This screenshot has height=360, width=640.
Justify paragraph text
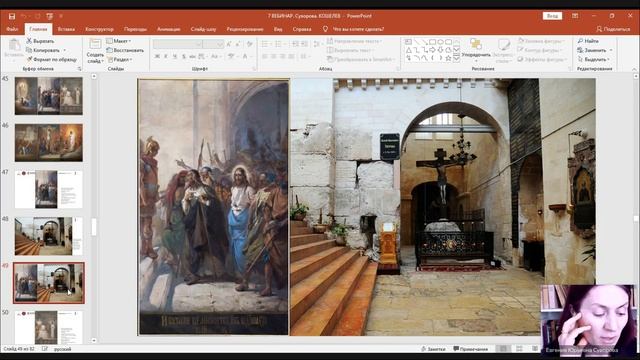(291, 56)
